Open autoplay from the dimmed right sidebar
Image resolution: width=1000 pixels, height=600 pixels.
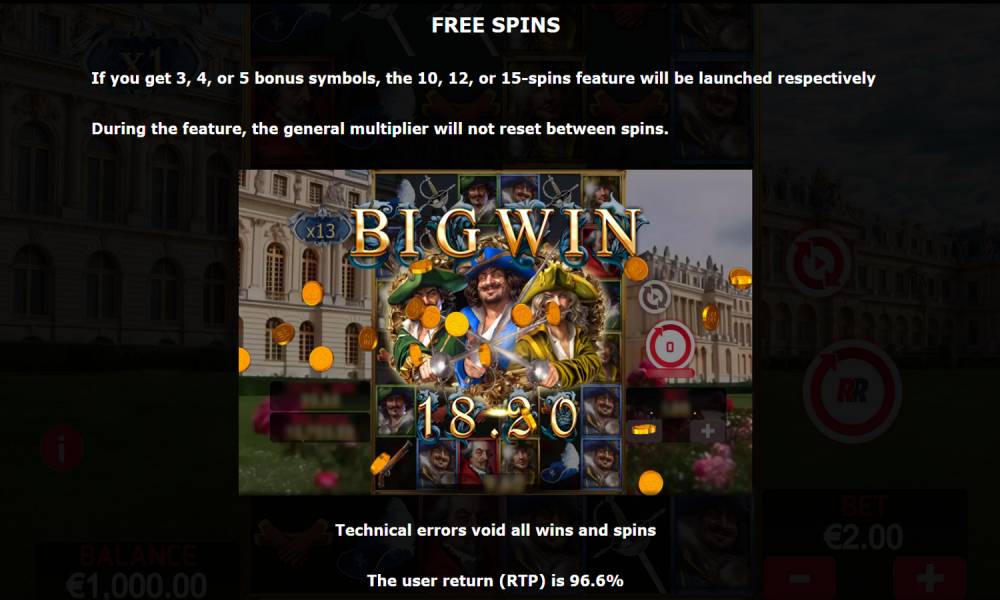click(818, 263)
